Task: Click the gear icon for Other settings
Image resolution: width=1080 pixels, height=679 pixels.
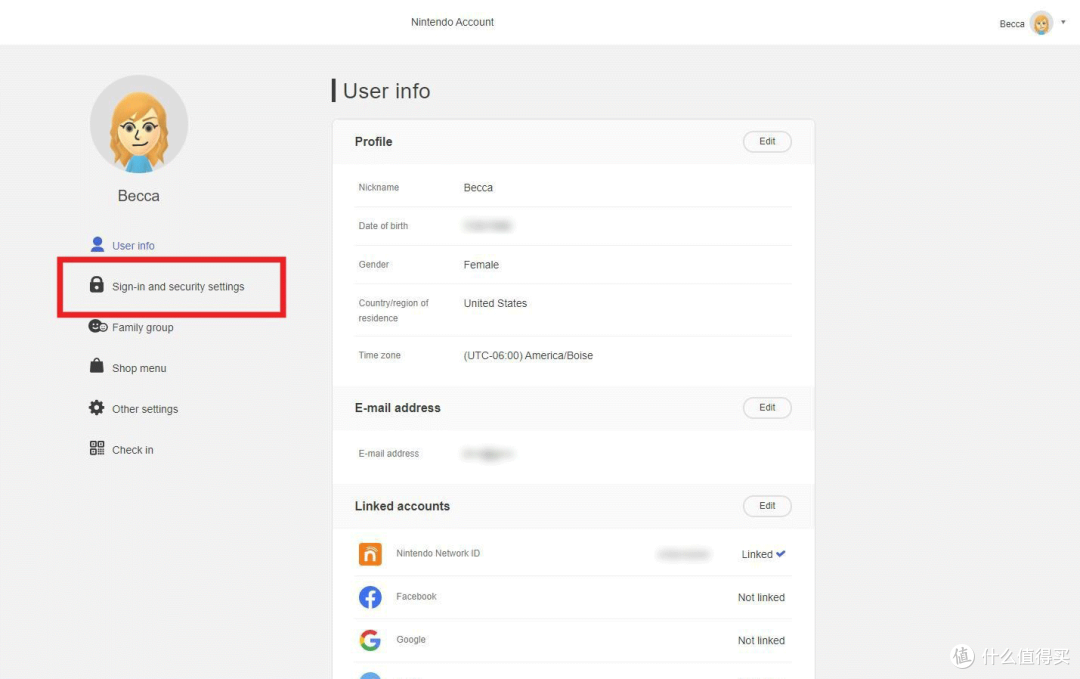Action: click(x=96, y=408)
